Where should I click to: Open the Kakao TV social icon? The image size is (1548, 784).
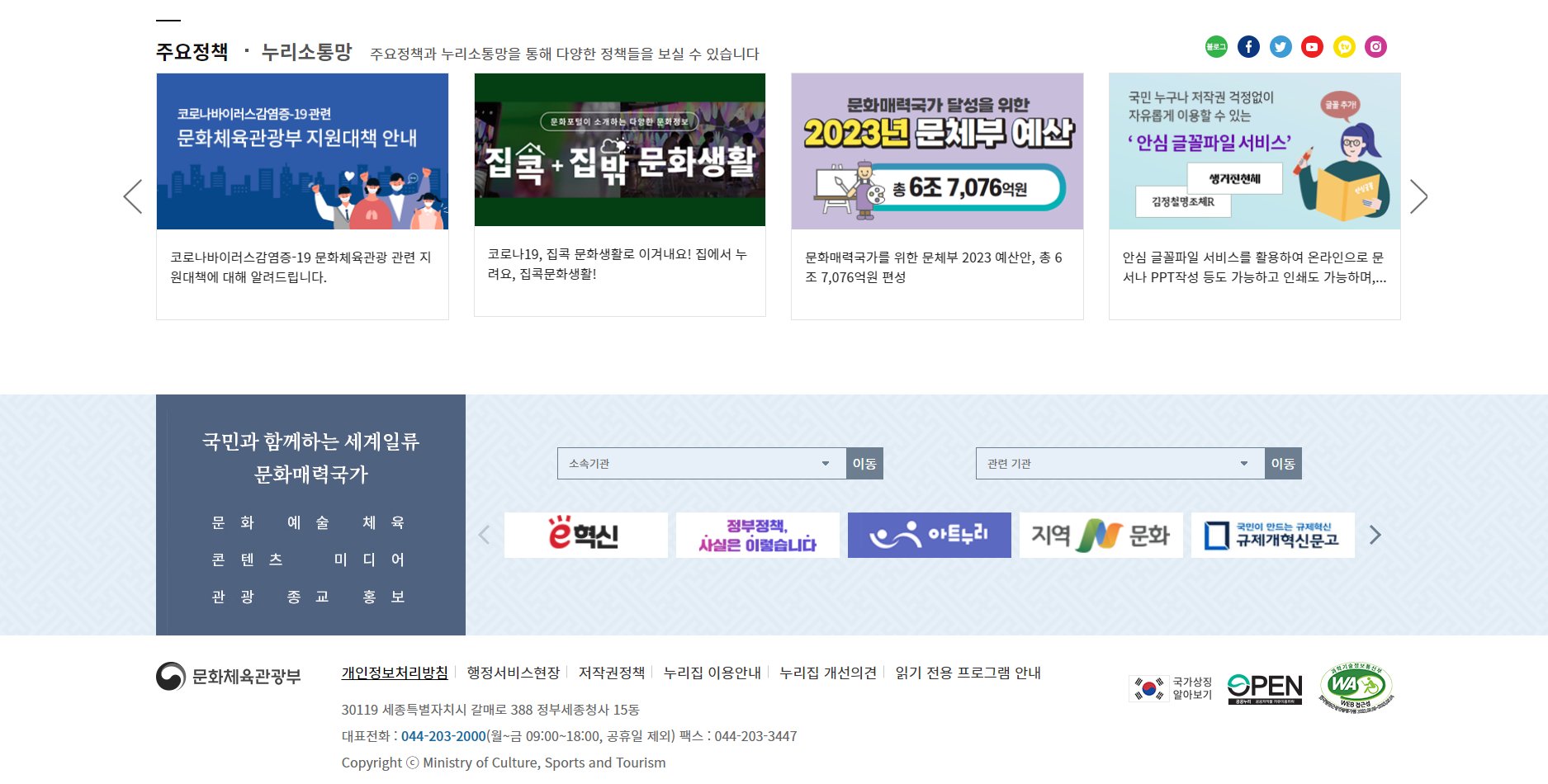[x=1344, y=47]
